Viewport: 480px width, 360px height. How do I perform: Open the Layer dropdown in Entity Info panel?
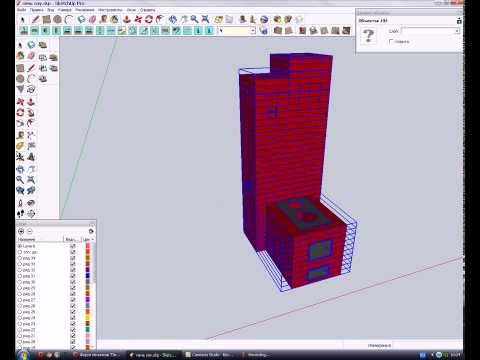(x=457, y=31)
